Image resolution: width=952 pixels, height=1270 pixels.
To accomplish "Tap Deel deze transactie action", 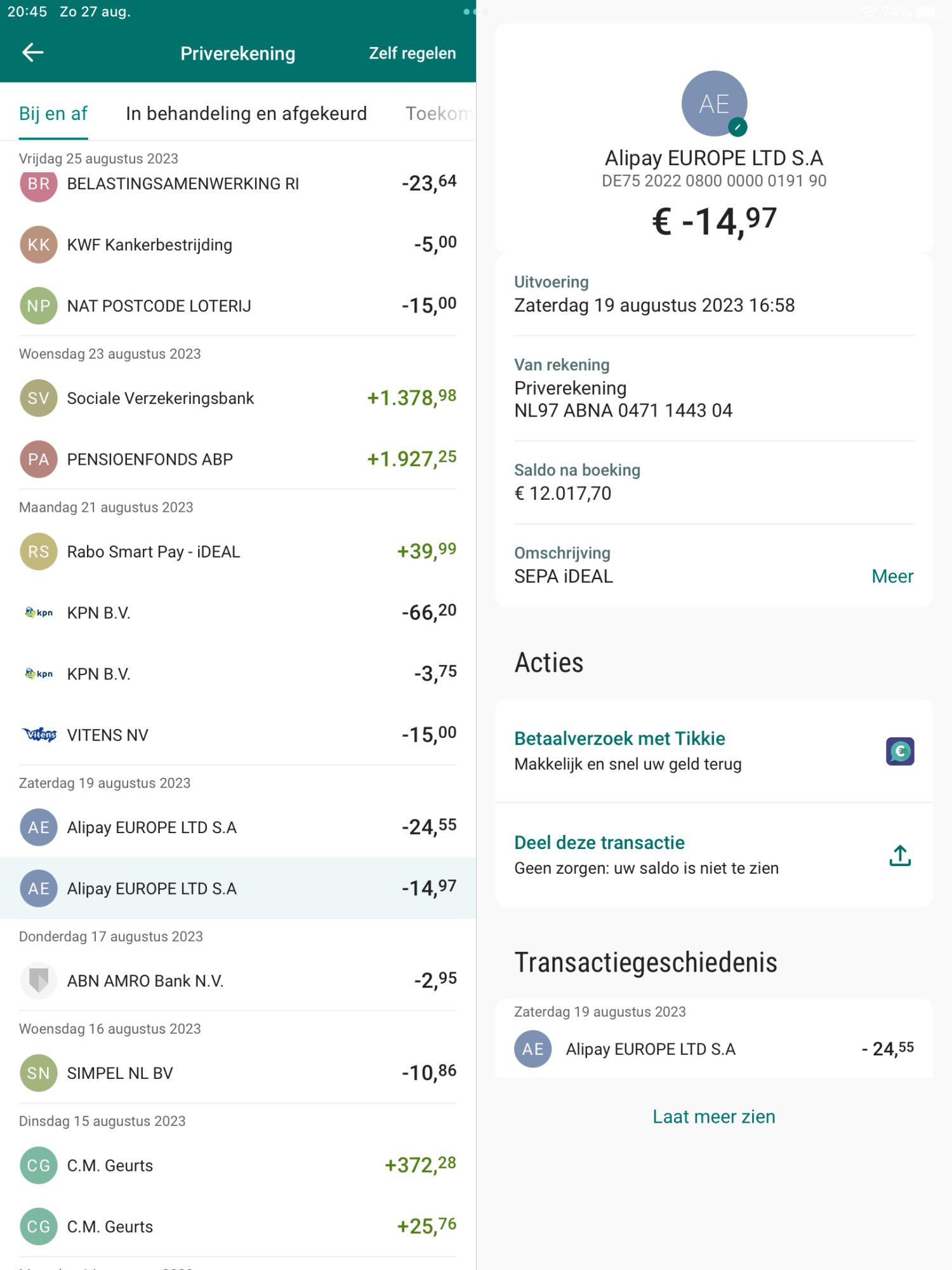I will [599, 843].
